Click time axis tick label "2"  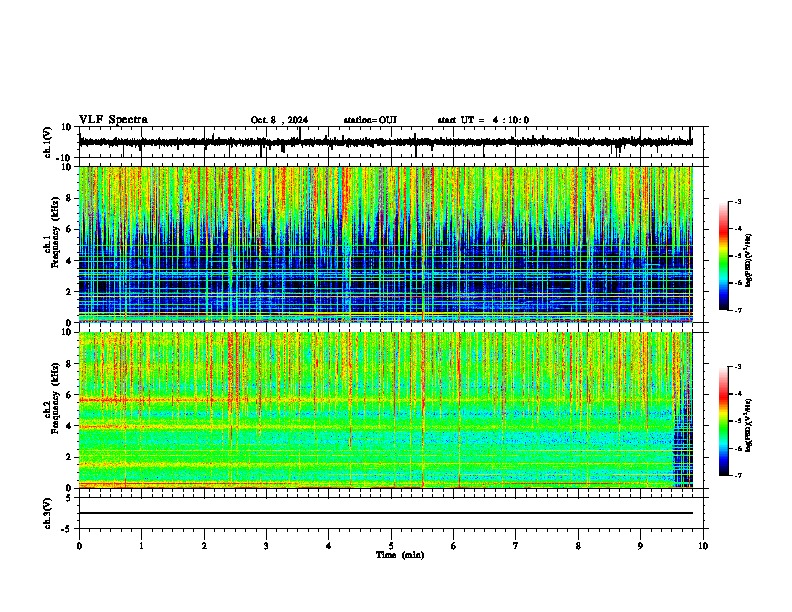point(204,546)
